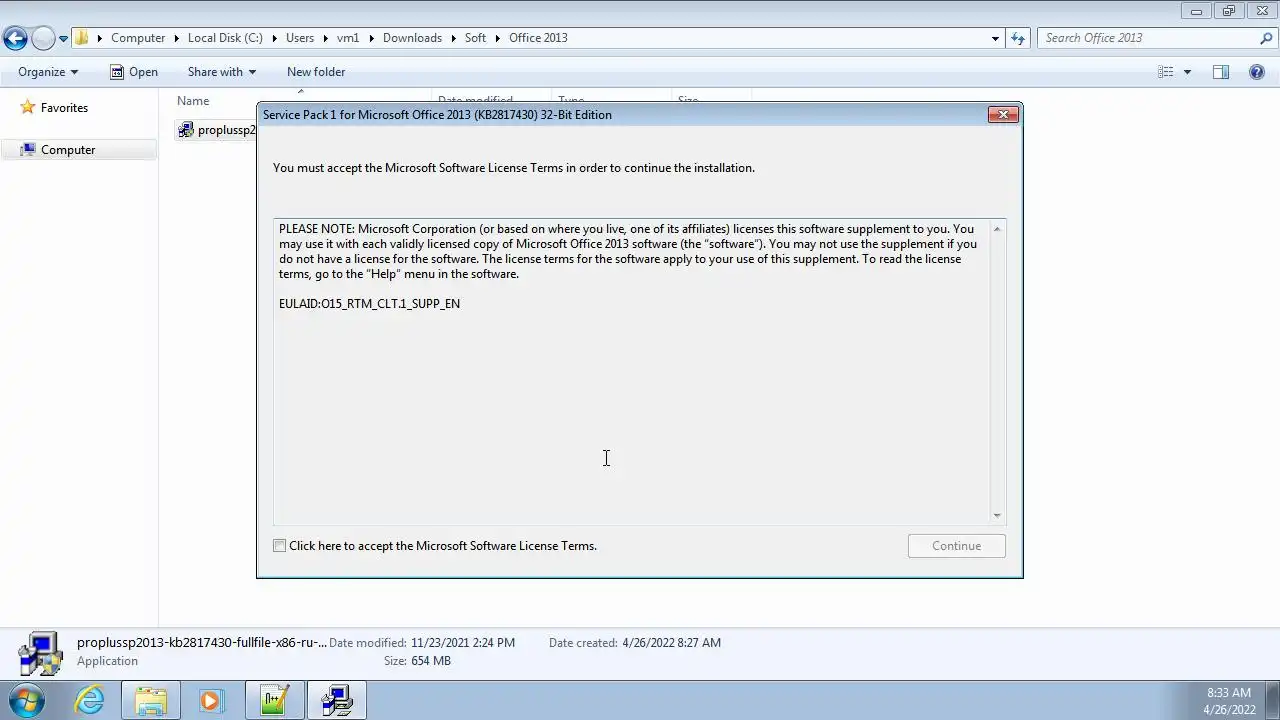The width and height of the screenshot is (1280, 720).
Task: Create a New folder from the toolbar
Action: coord(316,72)
